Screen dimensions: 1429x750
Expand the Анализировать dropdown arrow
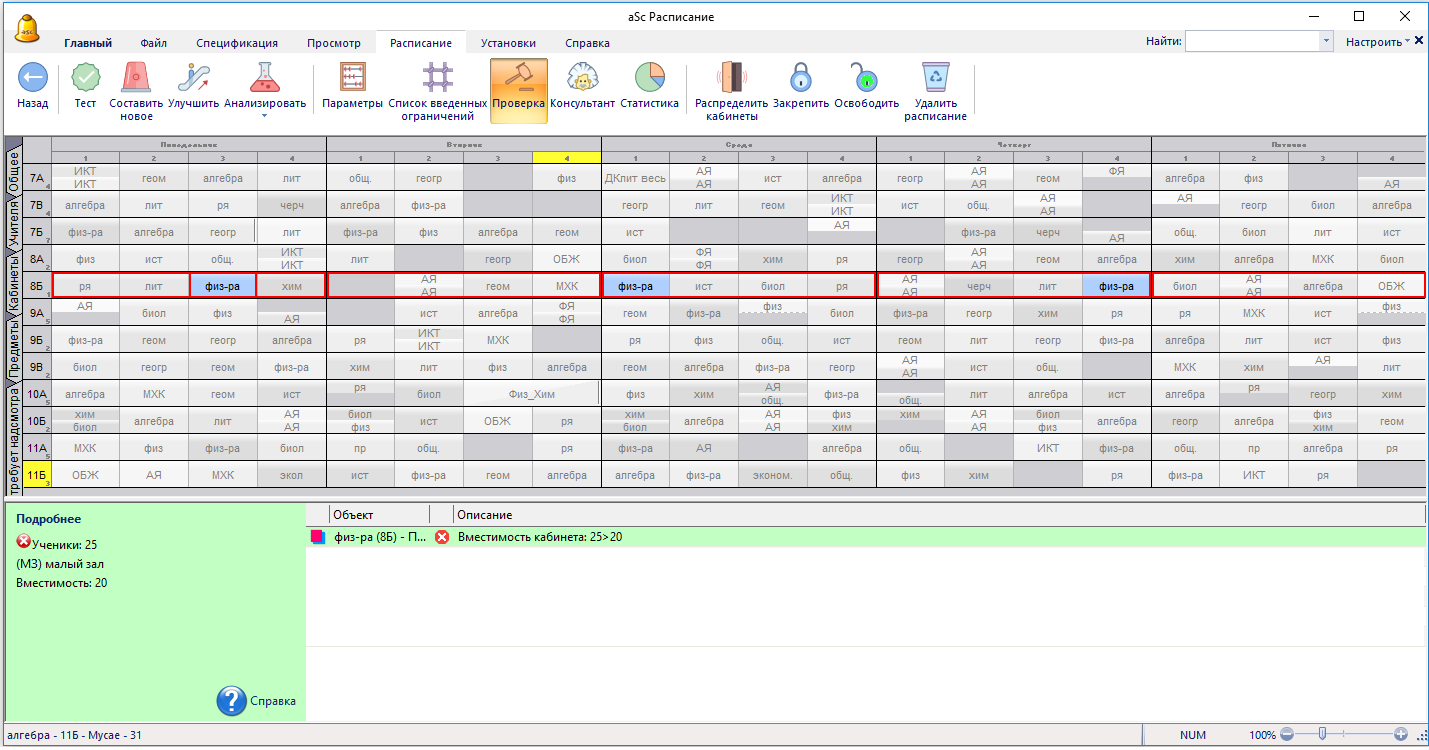click(265, 116)
